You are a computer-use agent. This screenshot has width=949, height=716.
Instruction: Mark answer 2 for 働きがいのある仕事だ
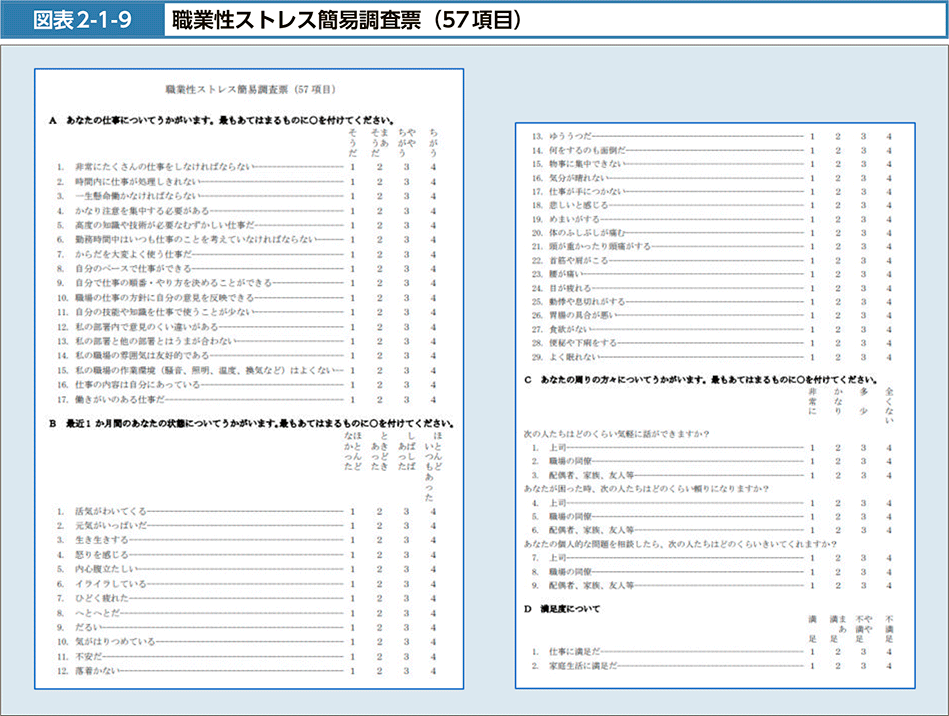(x=380, y=400)
